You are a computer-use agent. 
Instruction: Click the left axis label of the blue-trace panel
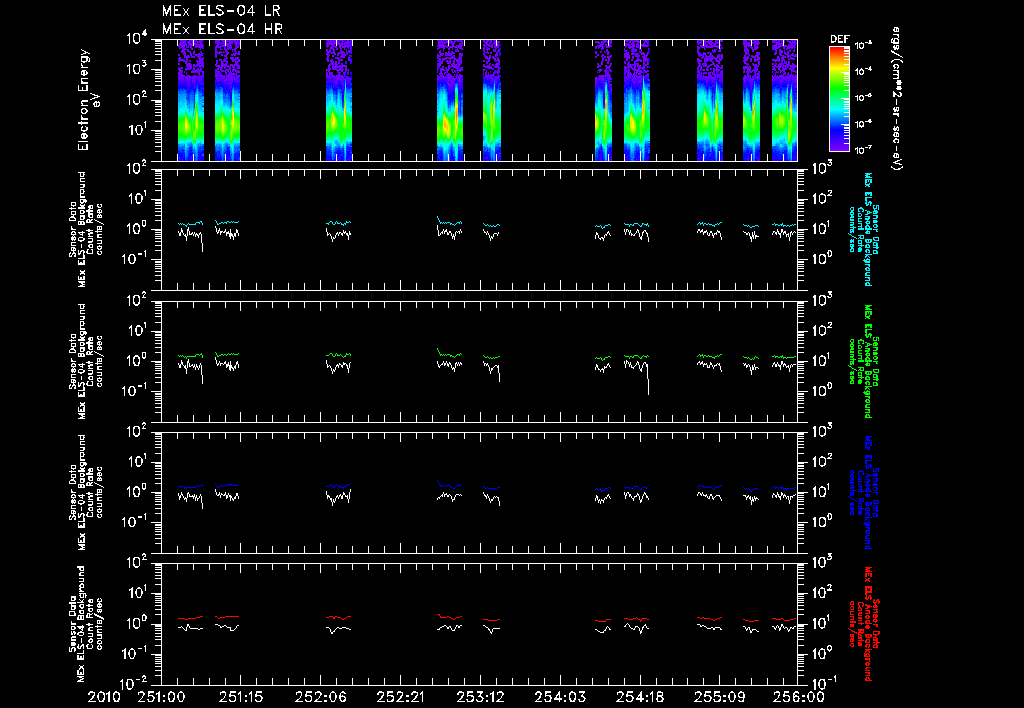[x=86, y=492]
